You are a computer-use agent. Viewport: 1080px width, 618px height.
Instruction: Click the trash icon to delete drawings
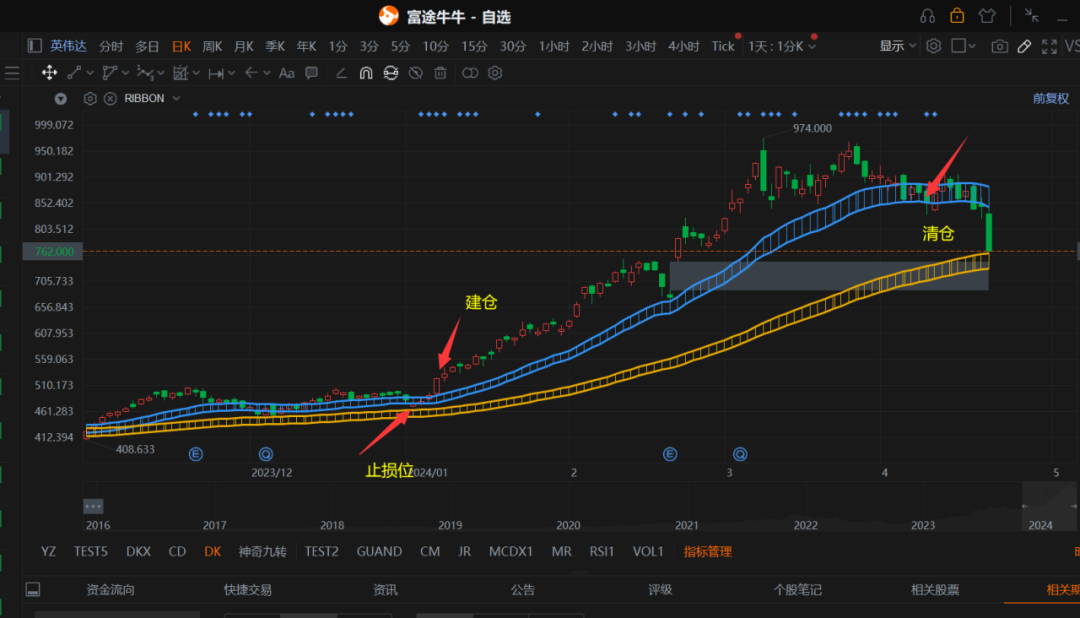point(440,73)
